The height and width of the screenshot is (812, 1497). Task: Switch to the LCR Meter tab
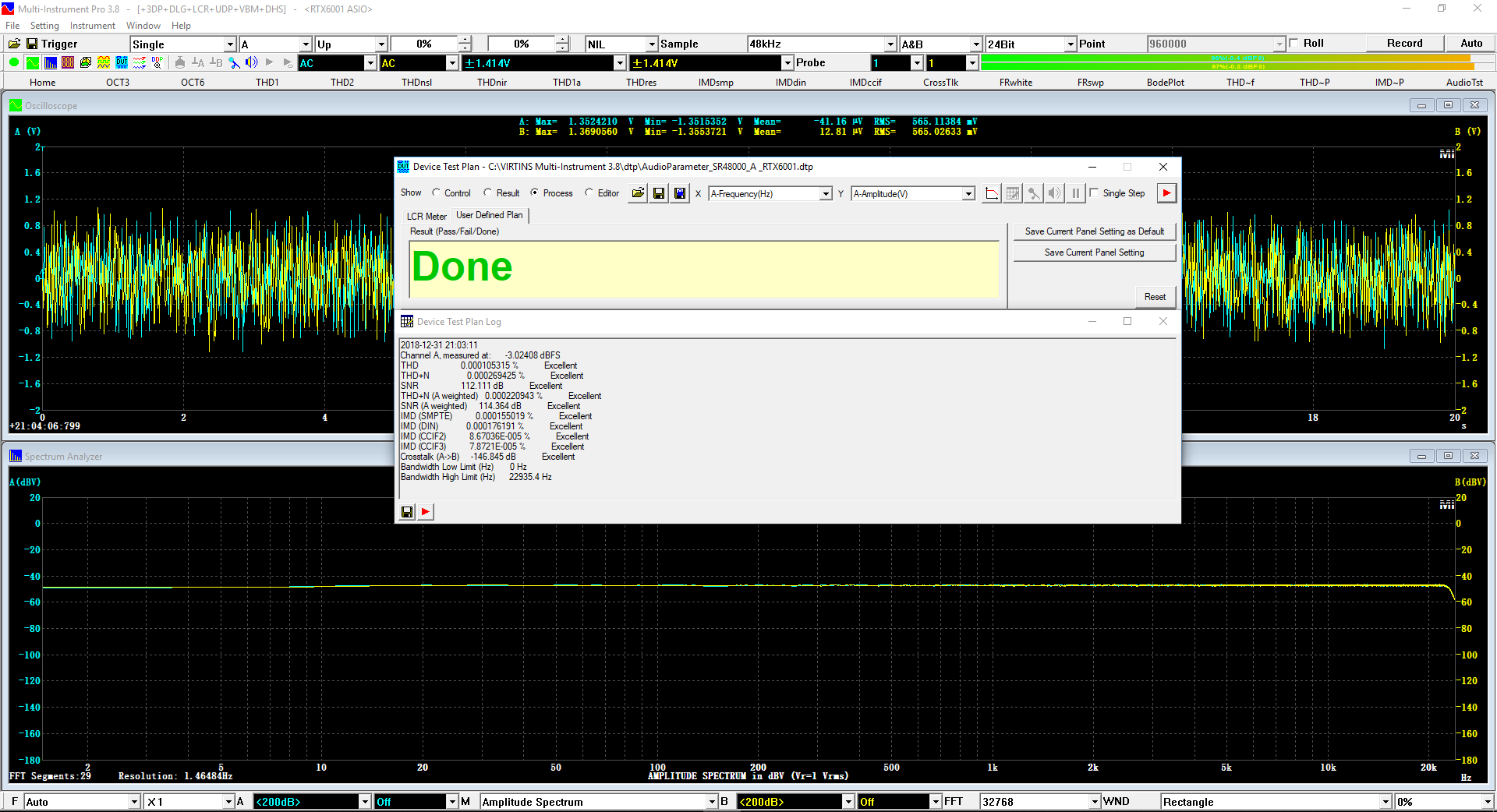(x=426, y=216)
